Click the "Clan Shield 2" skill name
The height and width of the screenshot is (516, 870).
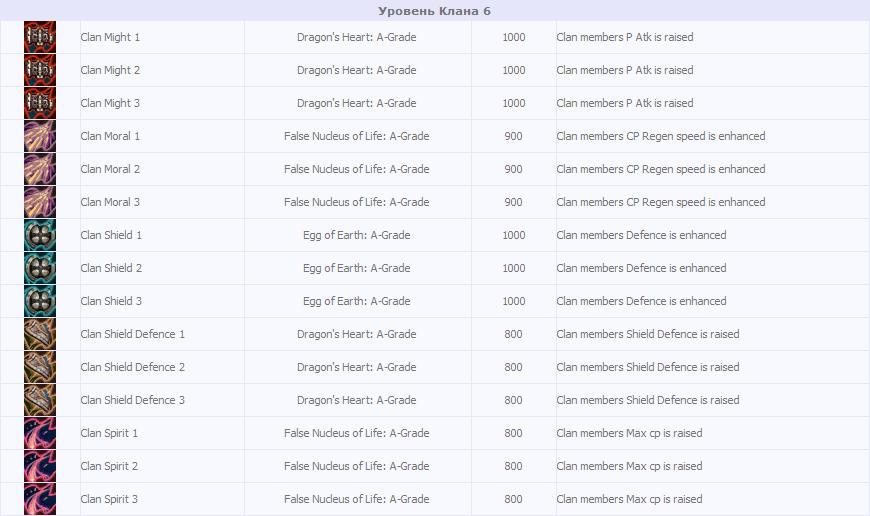click(111, 268)
